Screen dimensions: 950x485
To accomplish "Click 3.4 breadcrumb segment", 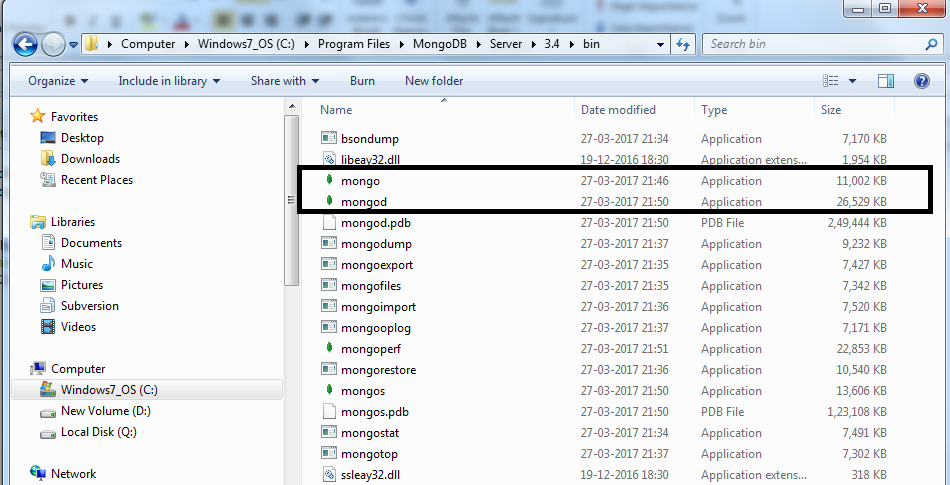I will coord(551,44).
